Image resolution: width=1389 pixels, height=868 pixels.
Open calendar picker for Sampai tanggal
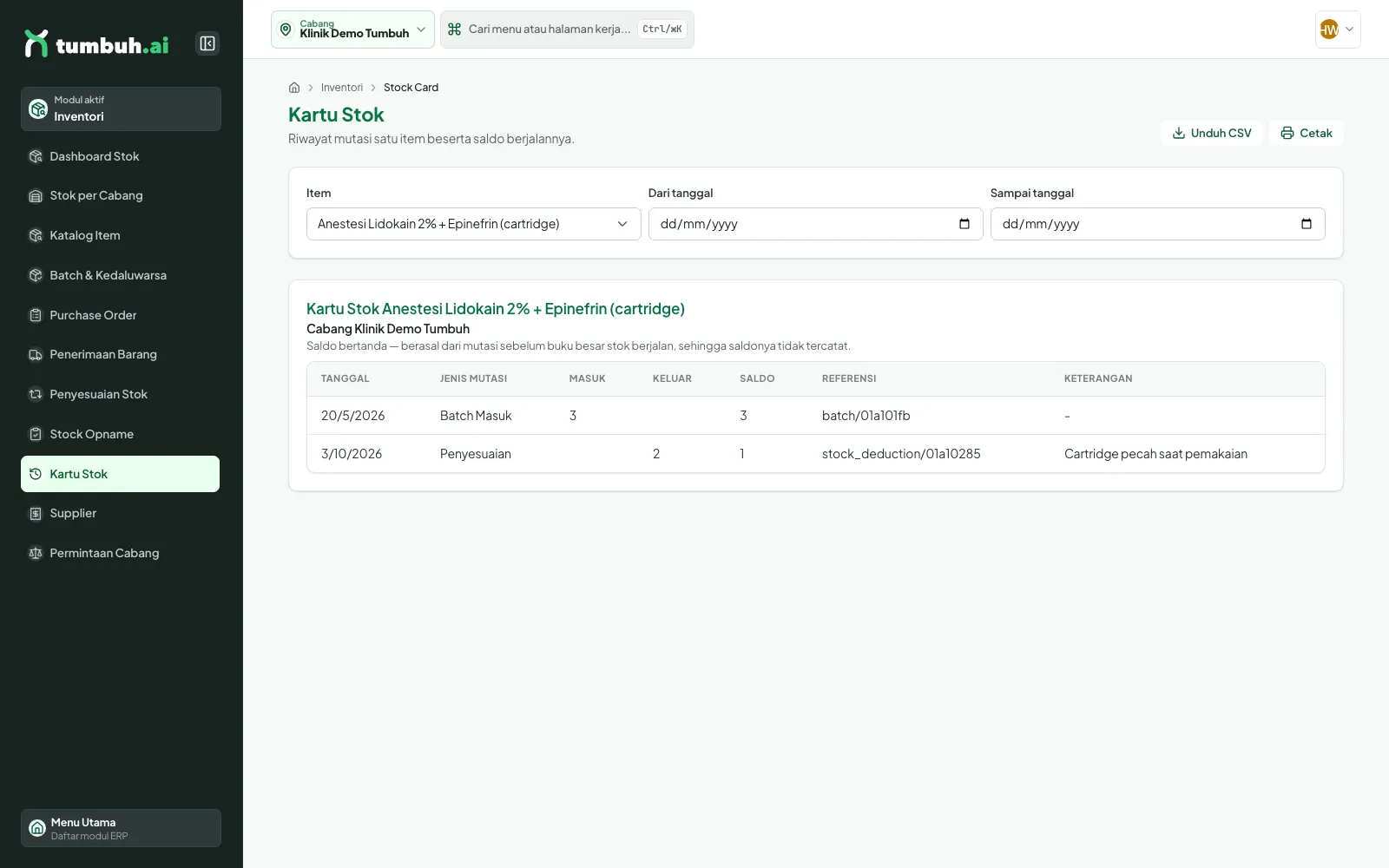click(x=1307, y=224)
